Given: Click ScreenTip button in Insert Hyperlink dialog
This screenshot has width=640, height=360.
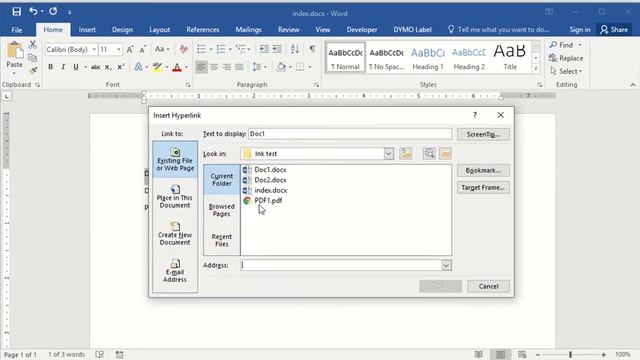Looking at the screenshot, I should pyautogui.click(x=483, y=134).
